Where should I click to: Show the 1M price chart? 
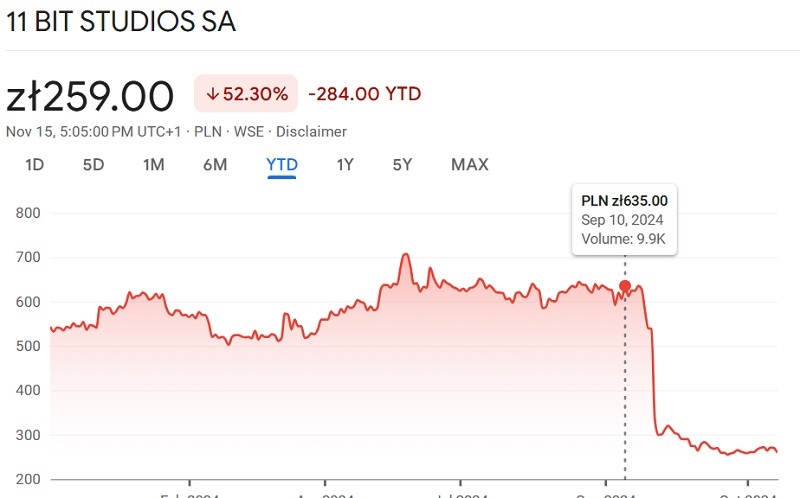(x=153, y=165)
